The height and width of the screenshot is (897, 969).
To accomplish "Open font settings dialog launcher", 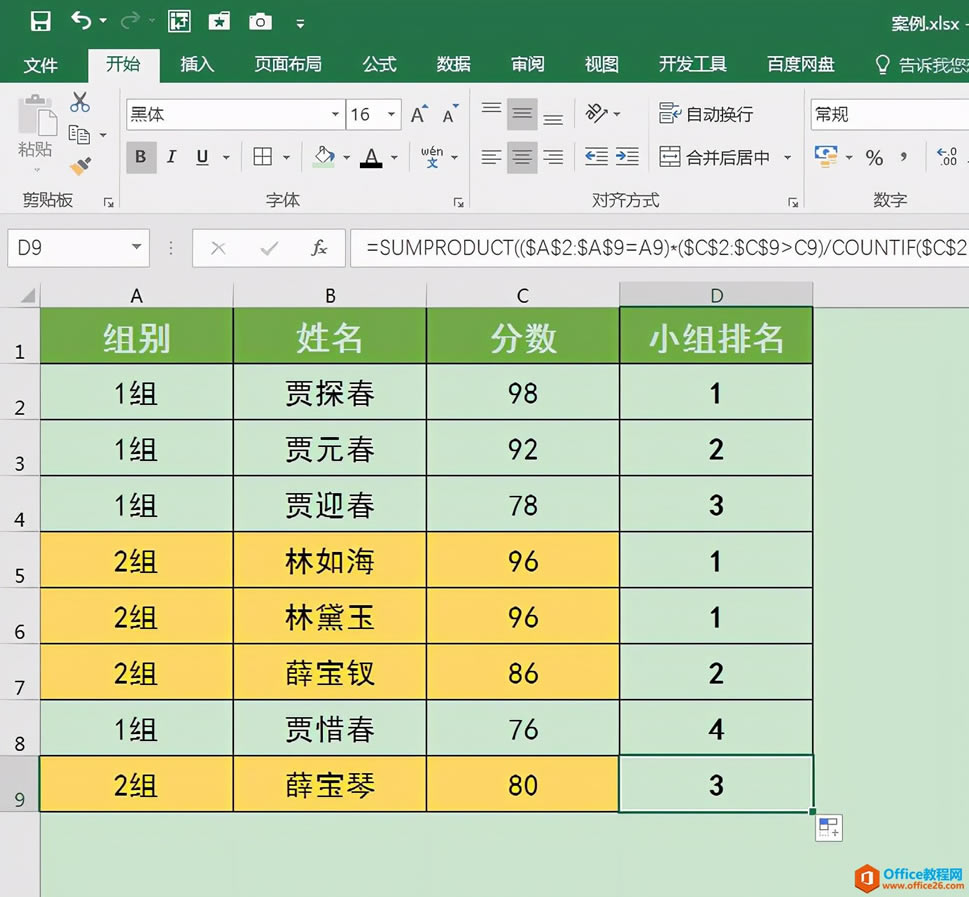I will point(459,202).
